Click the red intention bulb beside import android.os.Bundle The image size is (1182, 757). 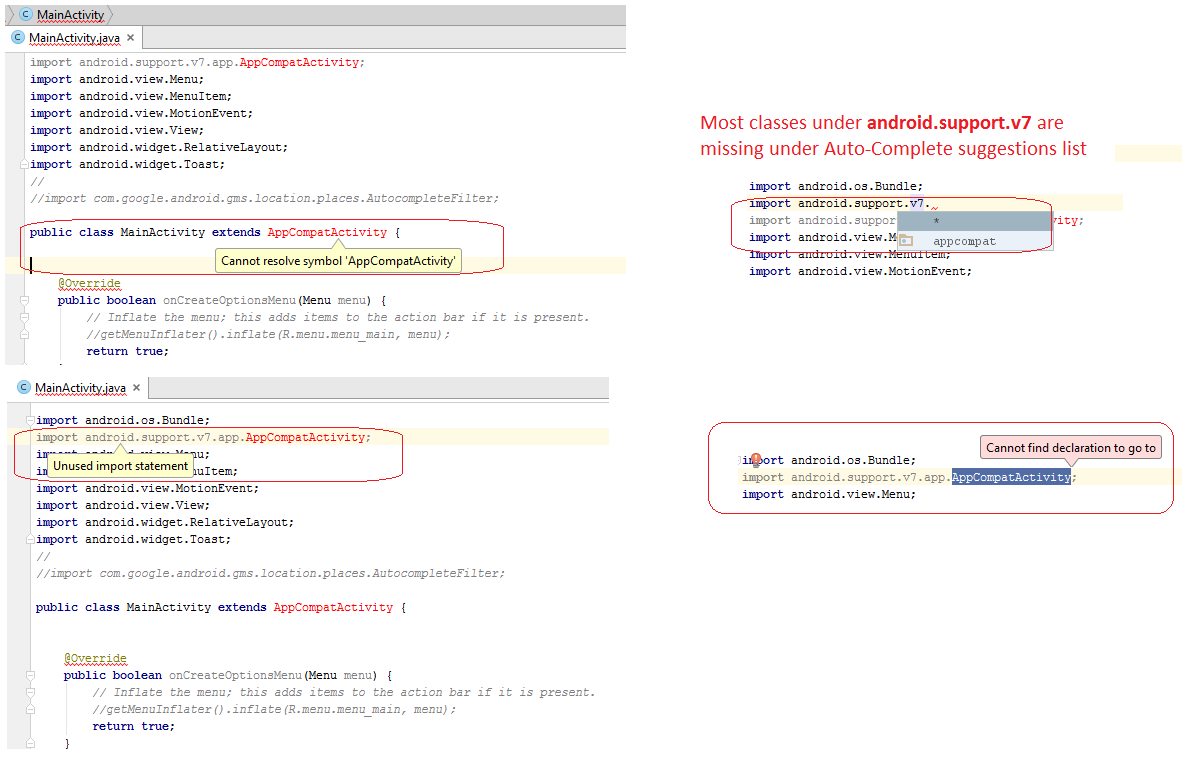(x=756, y=458)
